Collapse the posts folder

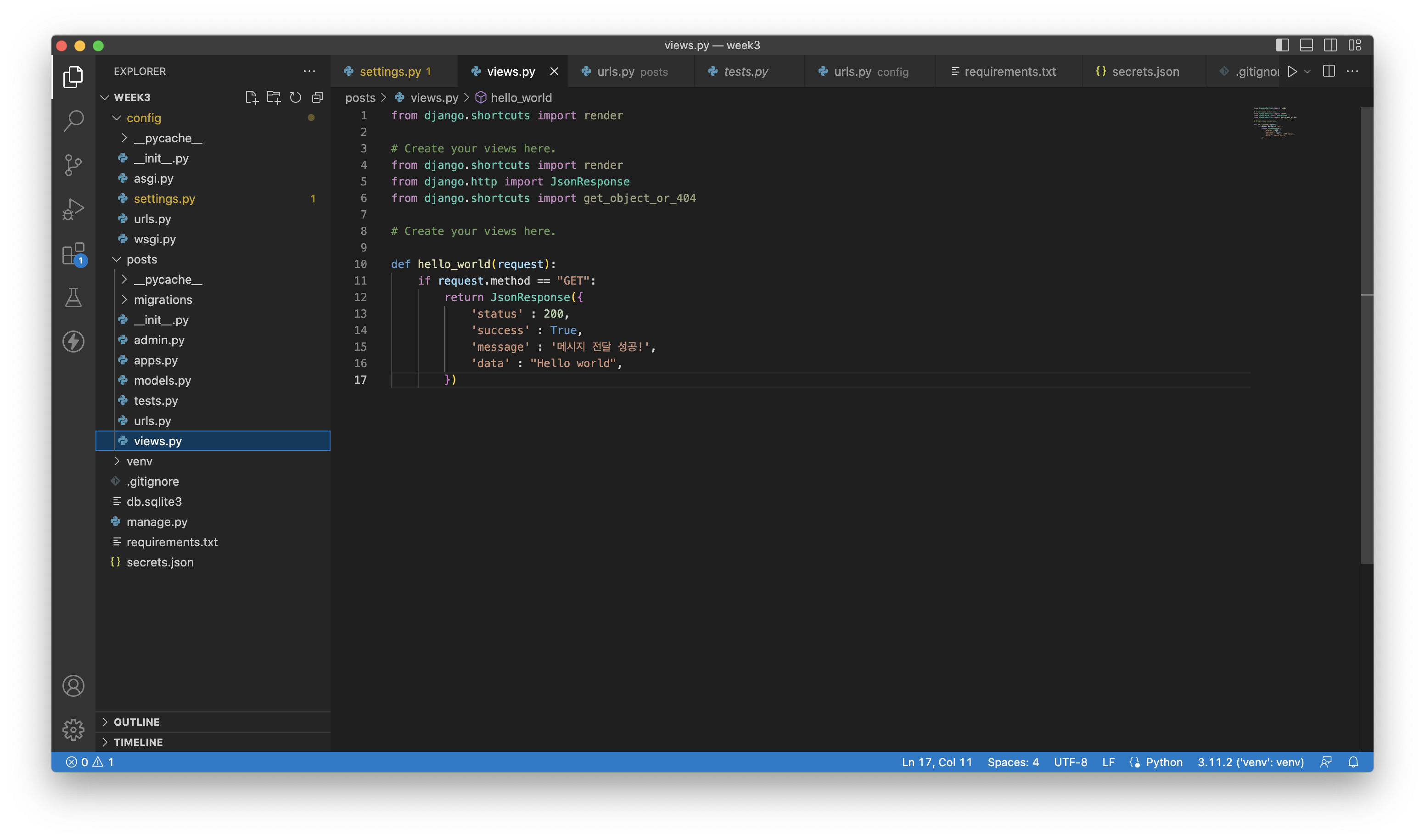click(213, 259)
